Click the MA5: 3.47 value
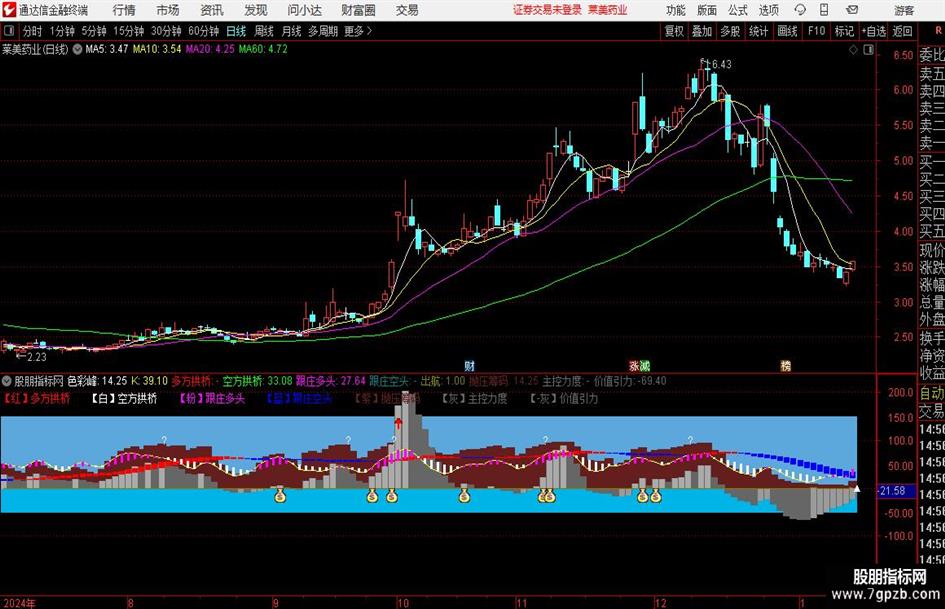The height and width of the screenshot is (609, 945). click(x=107, y=49)
